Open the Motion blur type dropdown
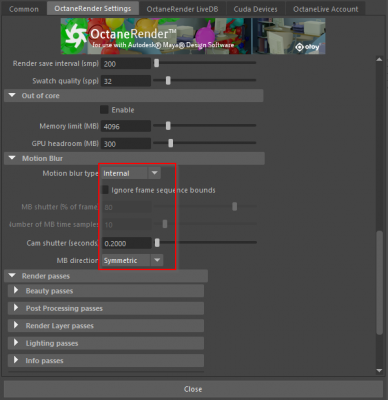The height and width of the screenshot is (400, 388). point(131,173)
